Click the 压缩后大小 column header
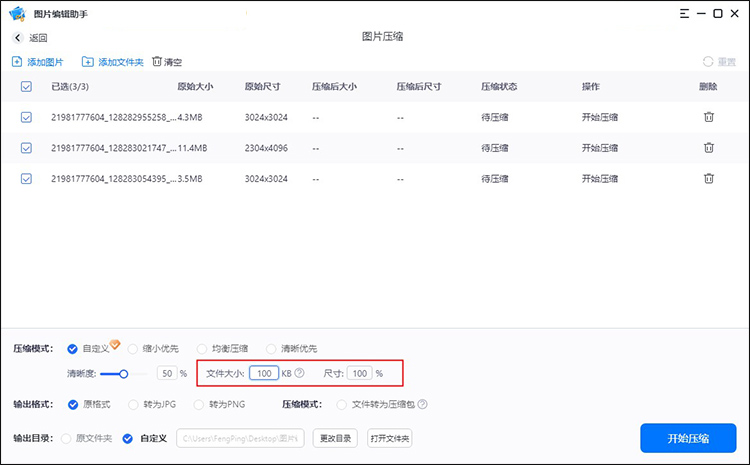 [334, 87]
